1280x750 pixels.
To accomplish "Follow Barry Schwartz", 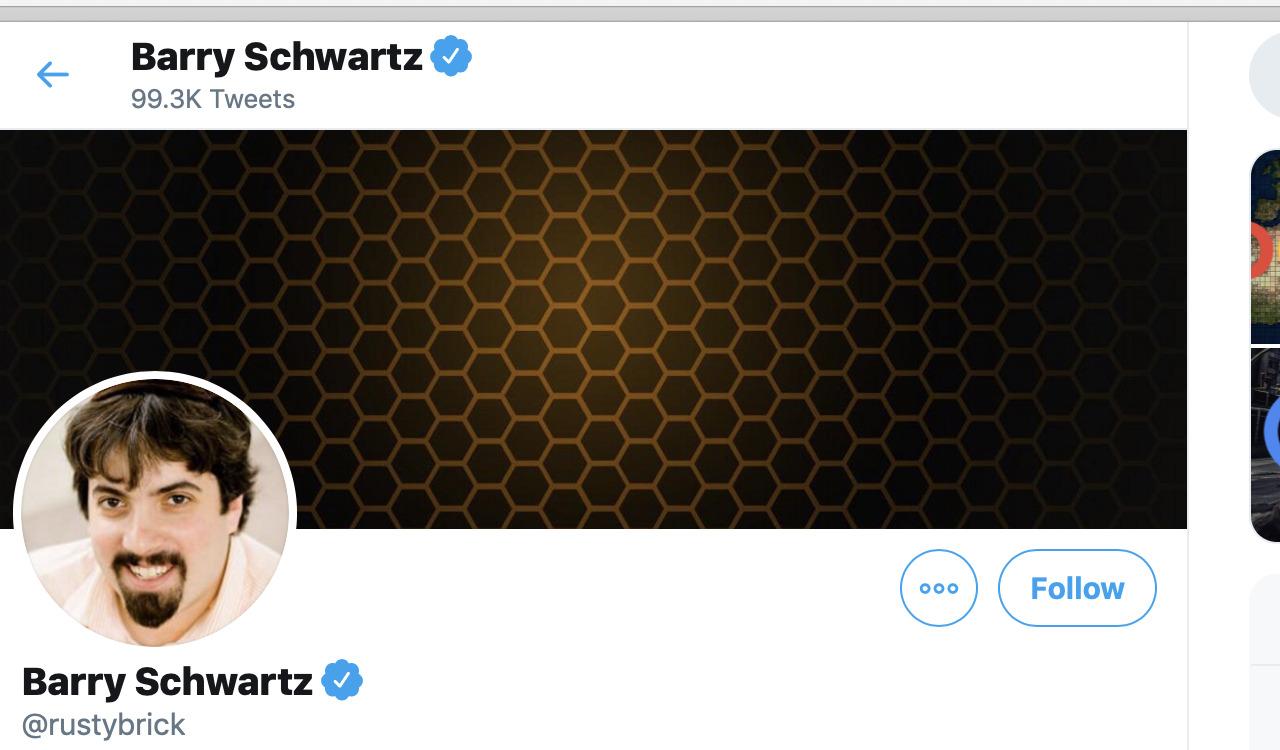I will coord(1077,588).
